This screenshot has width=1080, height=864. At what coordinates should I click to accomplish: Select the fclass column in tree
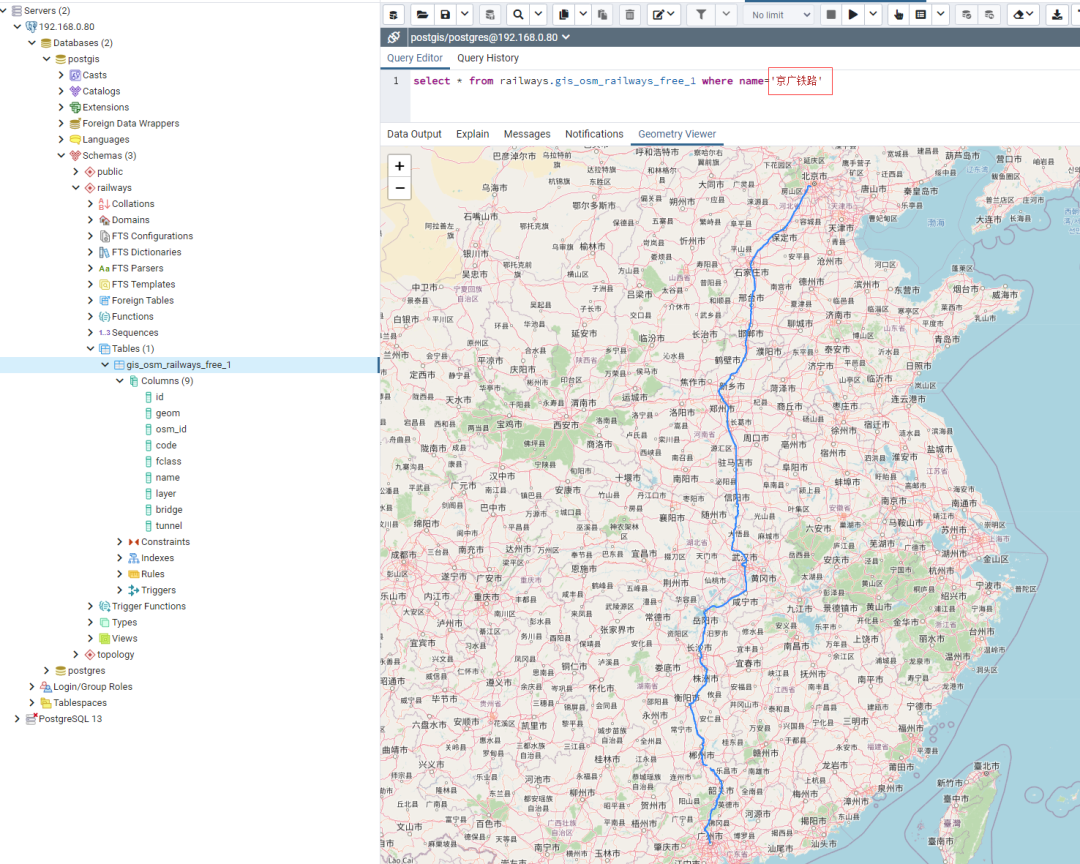point(168,461)
